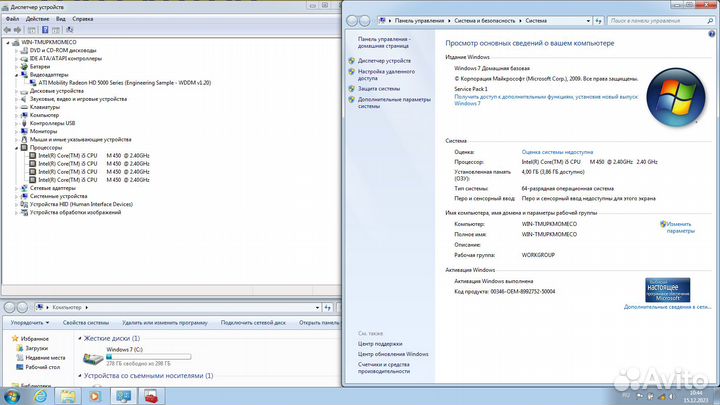The height and width of the screenshot is (405, 720).
Task: Click the genuine Microsoft software badge
Action: 667,290
